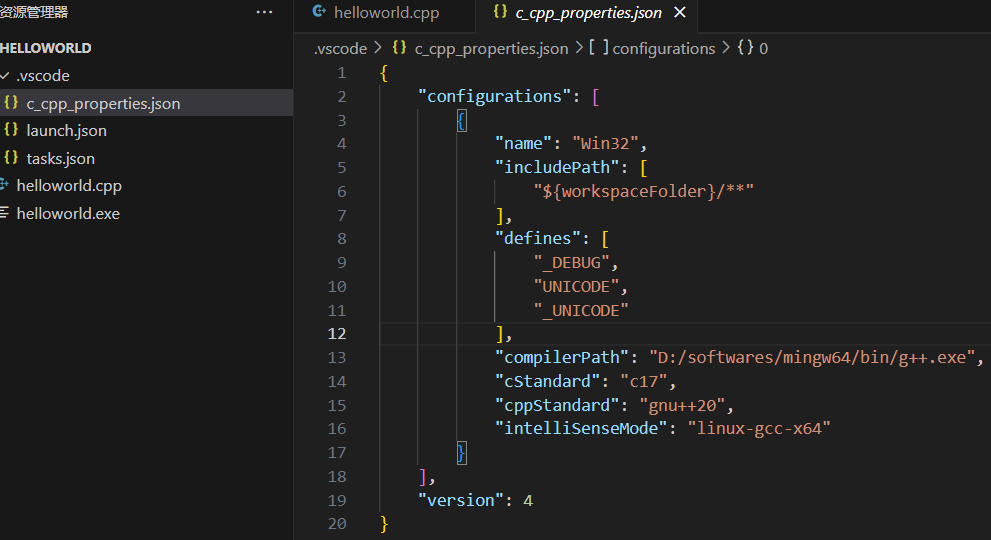Collapse the HELLOWORLD workspace root
The height and width of the screenshot is (540, 991).
point(46,48)
